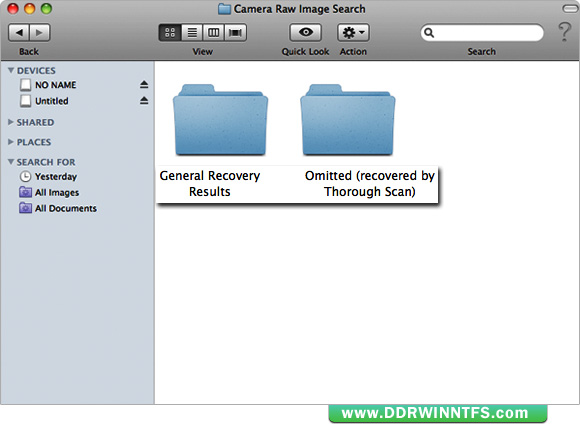
Task: Click the All Images smart folder icon
Action: pyautogui.click(x=25, y=192)
